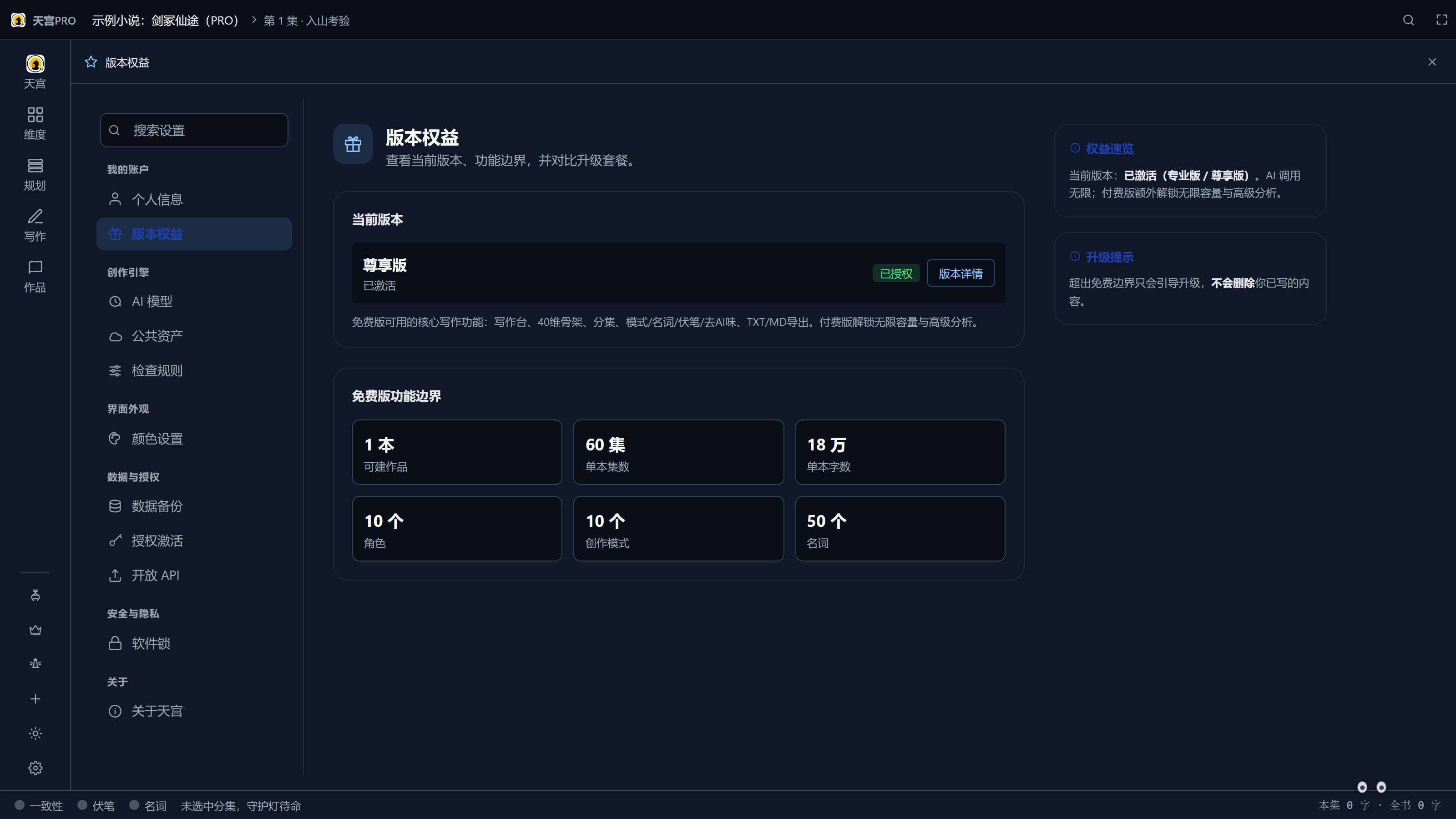Click the crown icon in left sidebar
1456x819 pixels.
click(35, 630)
